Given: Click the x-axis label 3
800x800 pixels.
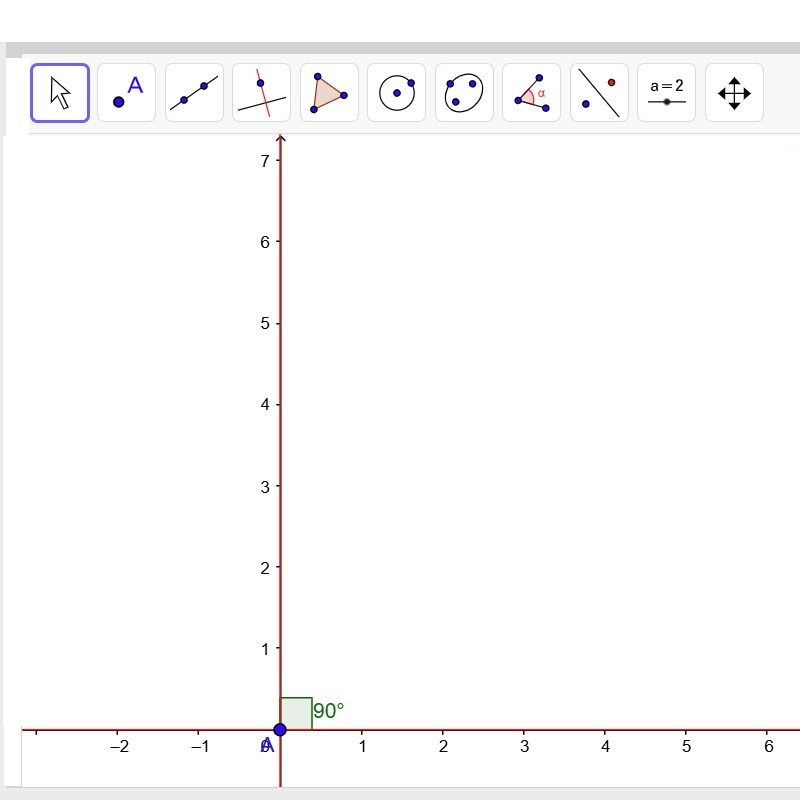Looking at the screenshot, I should pyautogui.click(x=524, y=746).
